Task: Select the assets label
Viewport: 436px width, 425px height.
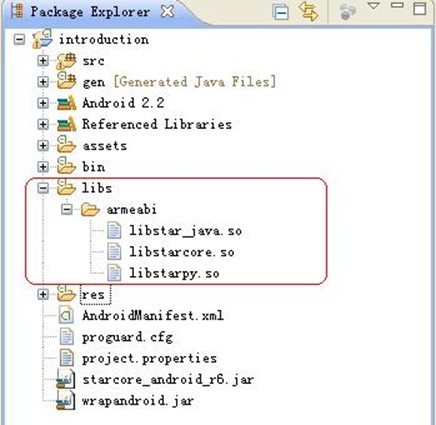Action: pyautogui.click(x=105, y=146)
